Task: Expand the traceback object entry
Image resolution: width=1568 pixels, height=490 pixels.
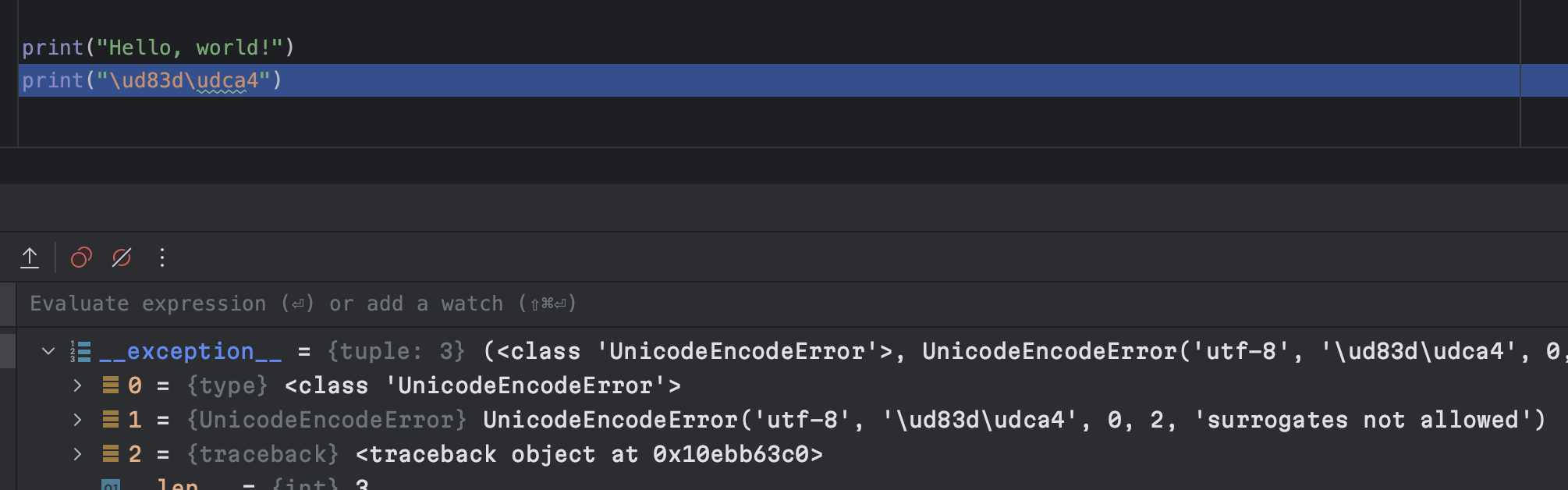Action: [x=77, y=453]
